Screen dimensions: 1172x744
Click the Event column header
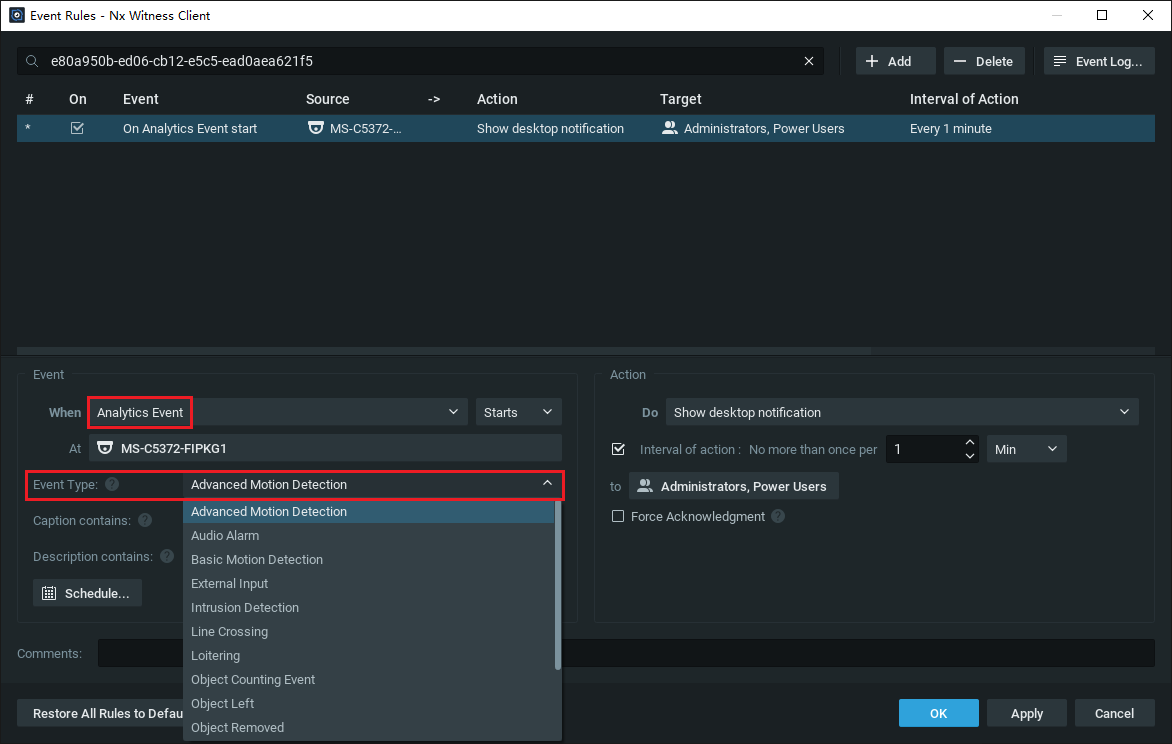[141, 99]
